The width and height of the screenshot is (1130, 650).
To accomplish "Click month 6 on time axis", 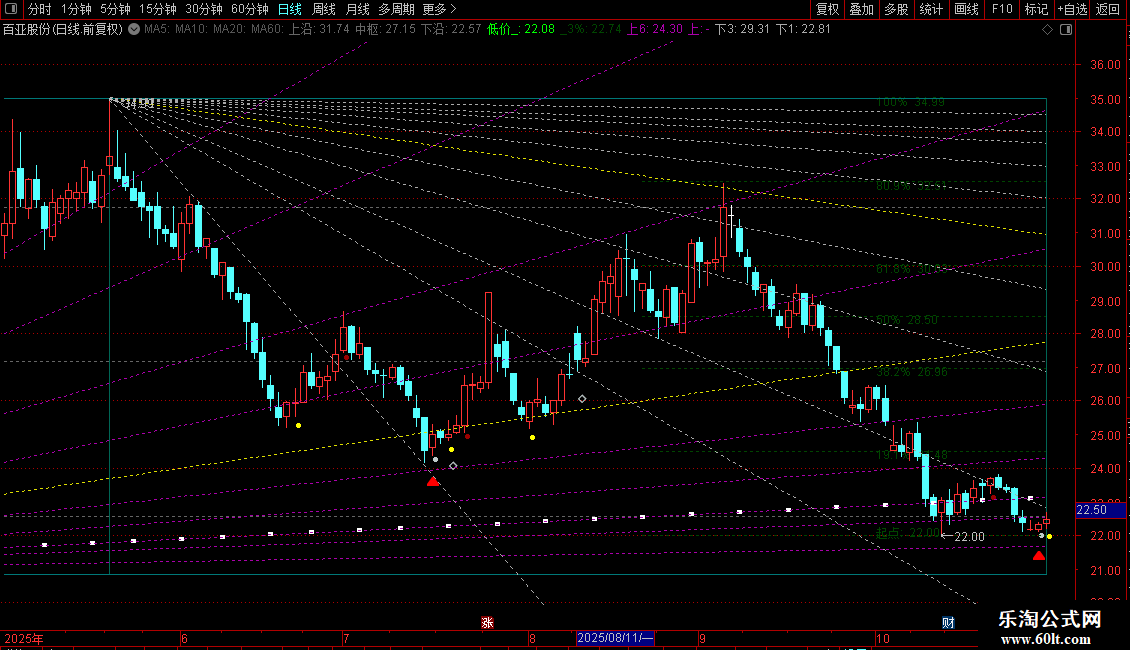I will (184, 638).
